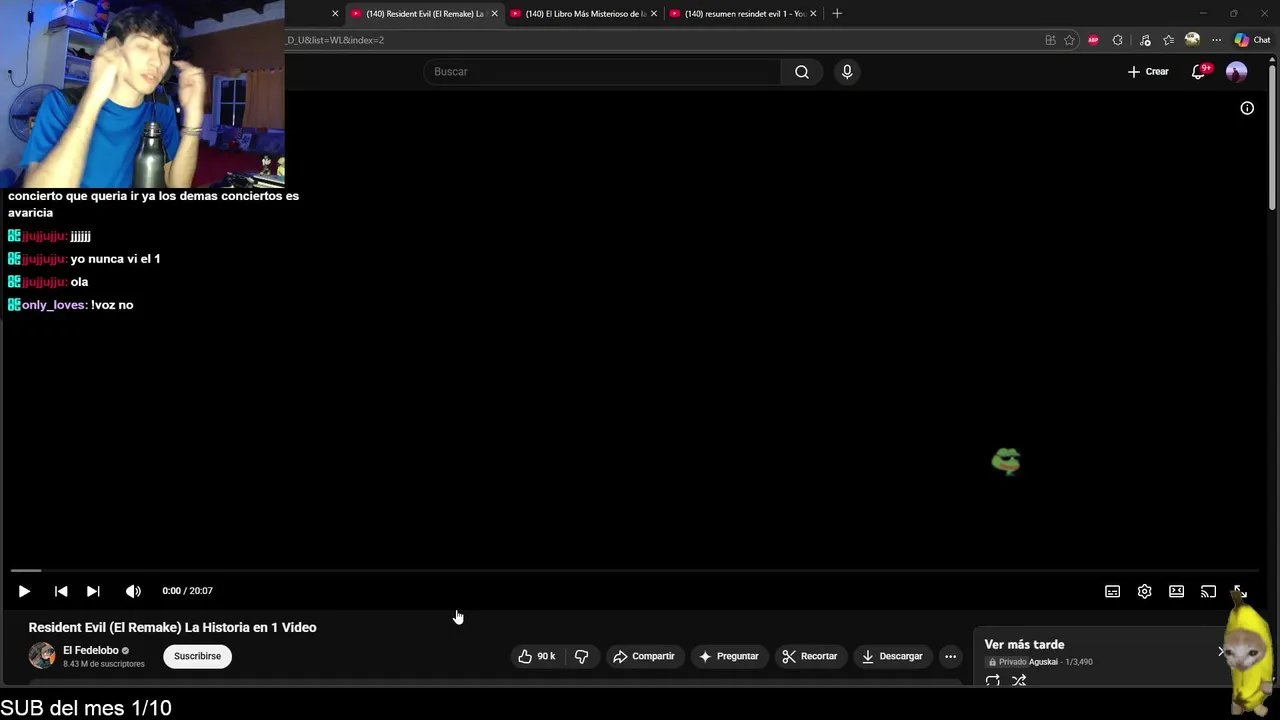
Task: Open browser favorites list icon
Action: 1168,40
